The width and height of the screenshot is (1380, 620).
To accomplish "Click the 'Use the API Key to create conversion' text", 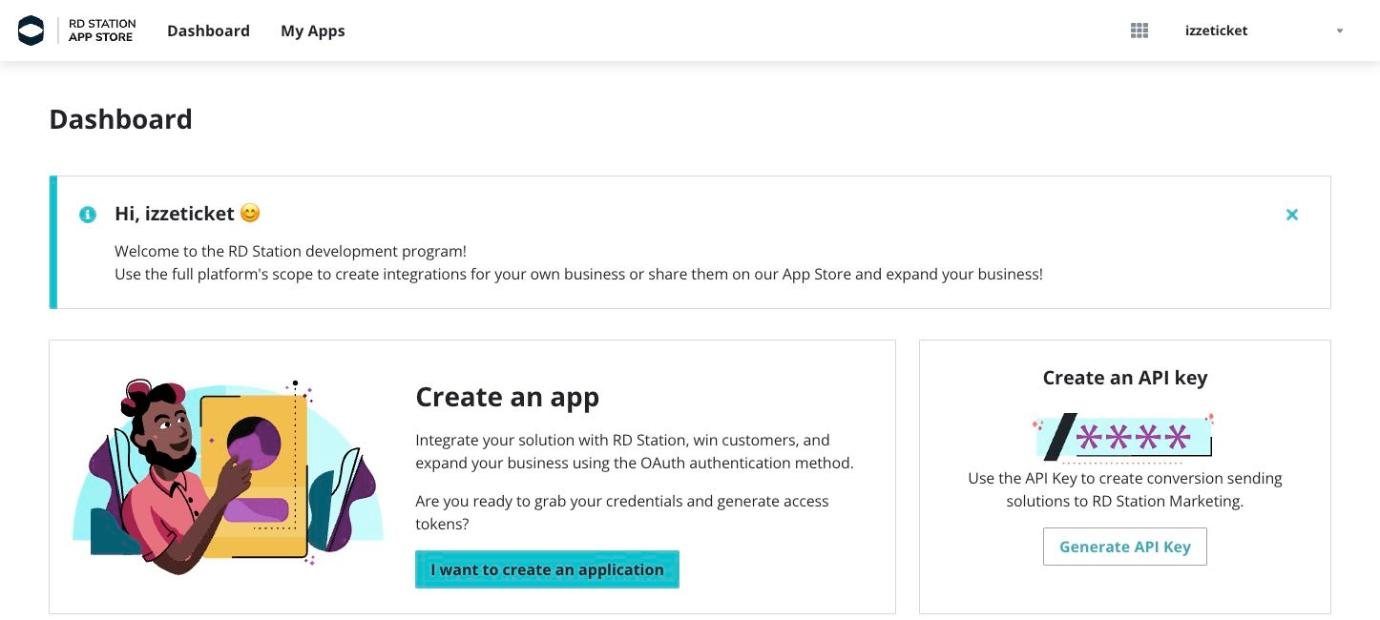I will (1125, 490).
